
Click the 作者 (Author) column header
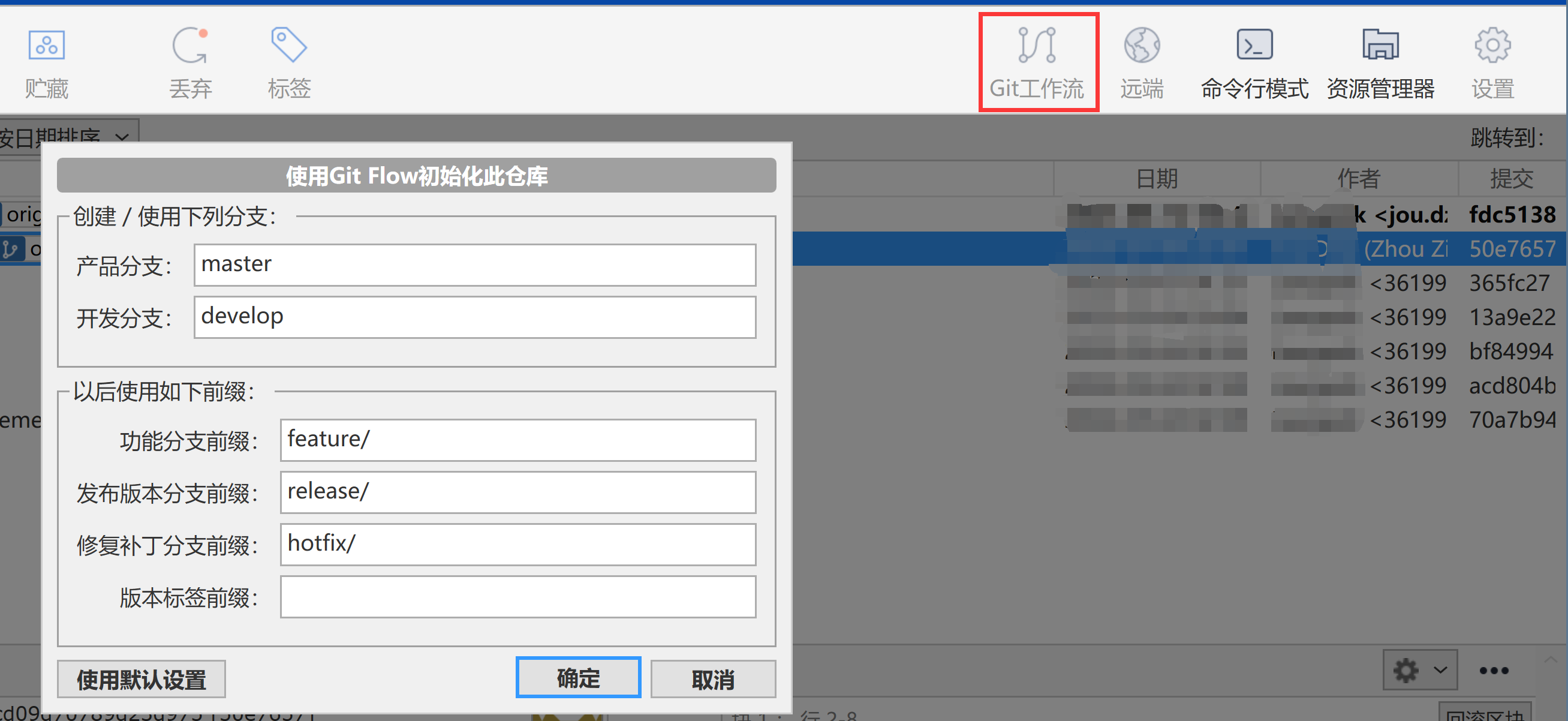[x=1359, y=178]
